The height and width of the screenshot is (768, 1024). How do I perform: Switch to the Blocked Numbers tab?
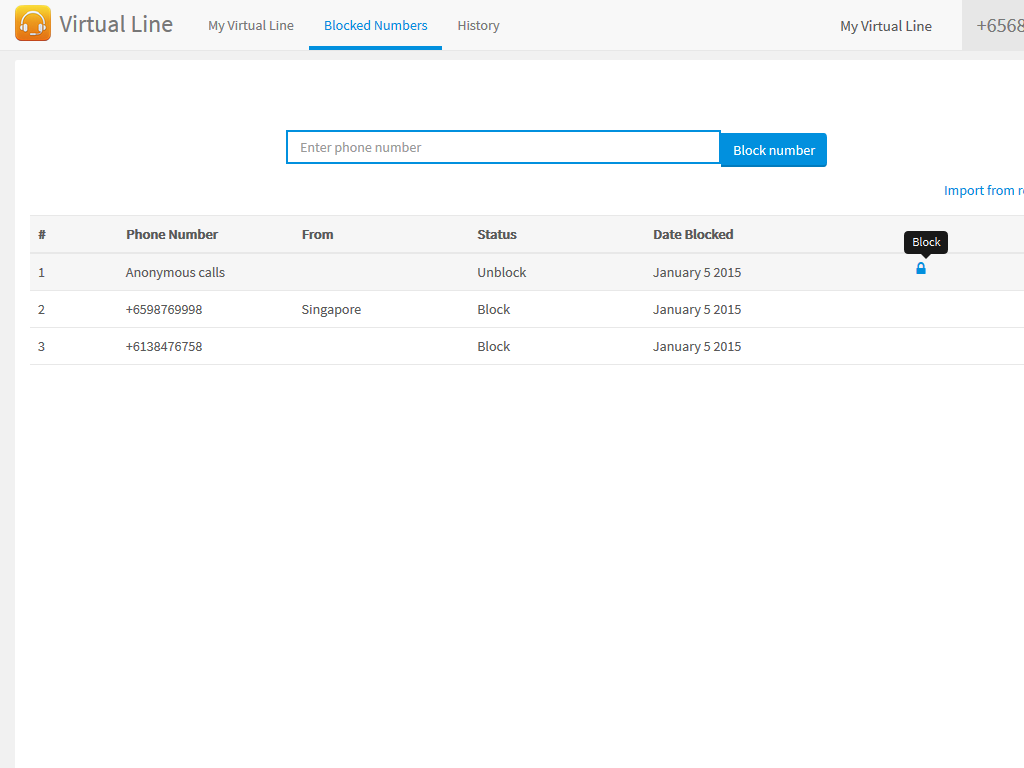[375, 26]
